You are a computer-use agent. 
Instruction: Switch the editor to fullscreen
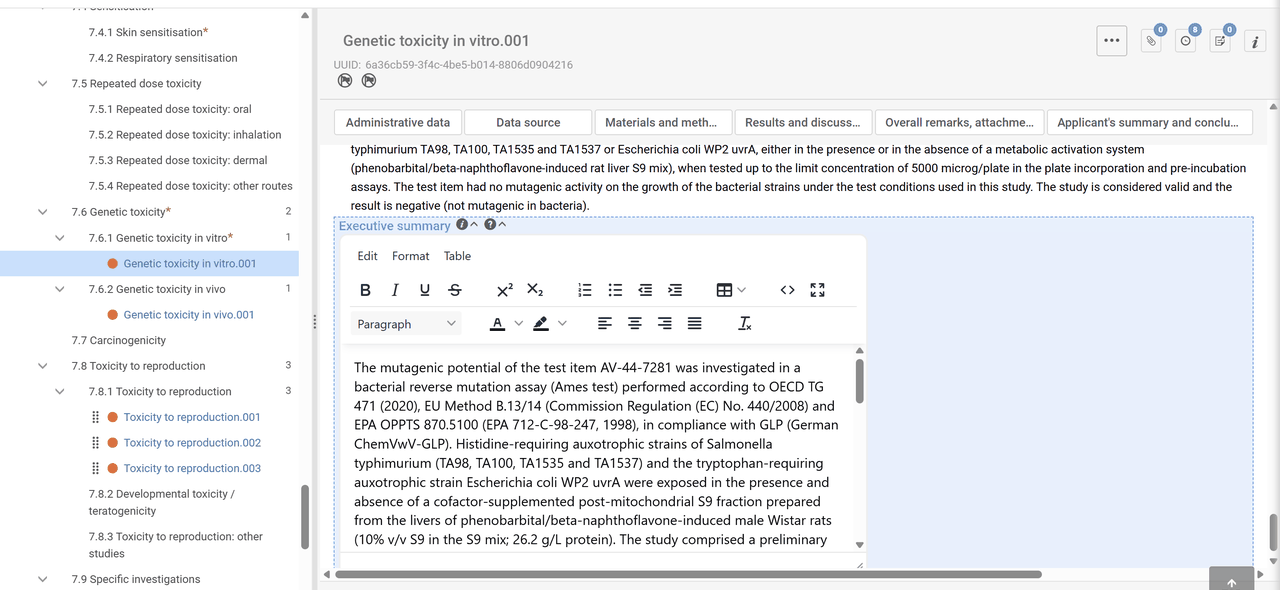(817, 290)
